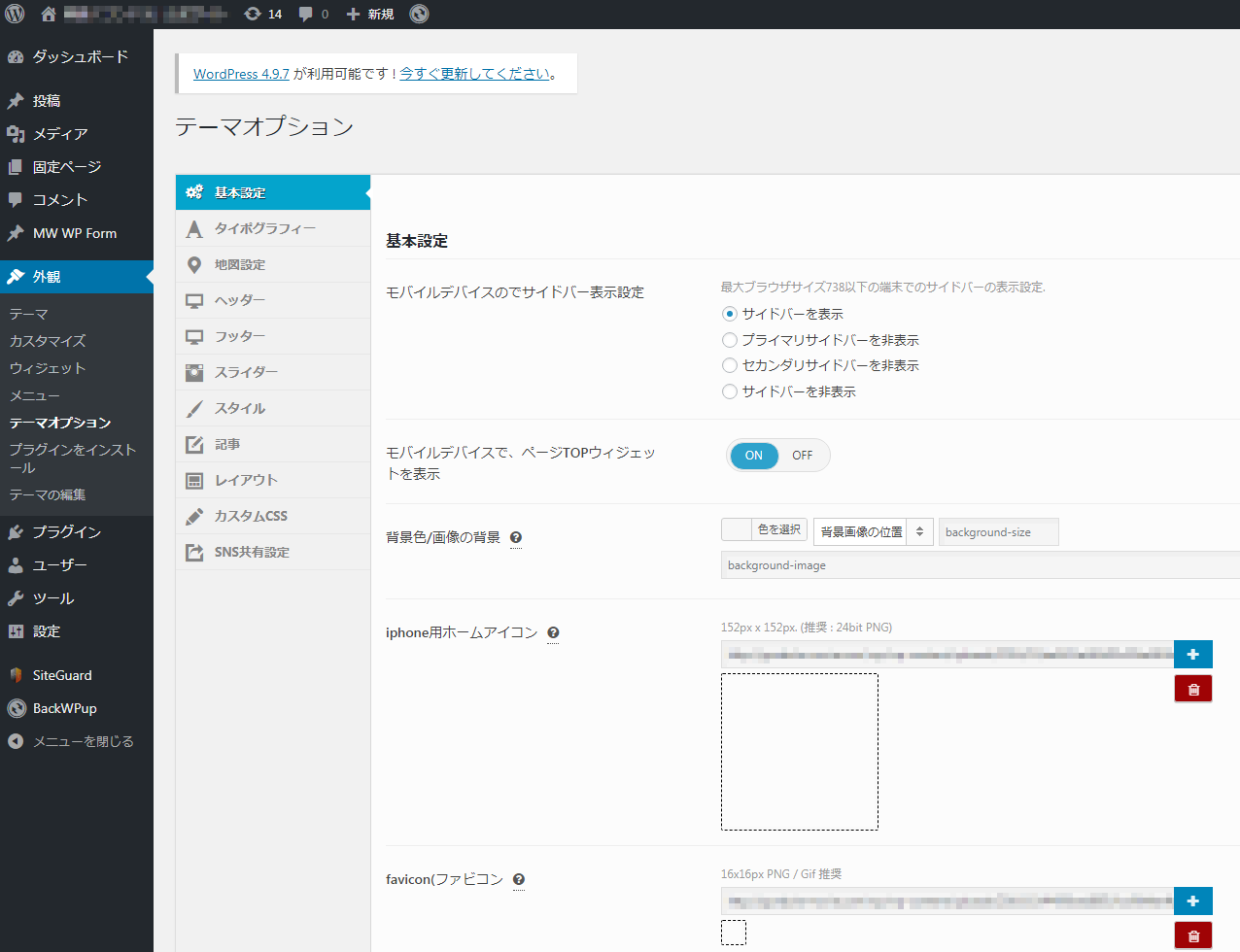The width and height of the screenshot is (1240, 952).
Task: Click the blue plus button for iPhone icon
Action: click(1192, 655)
